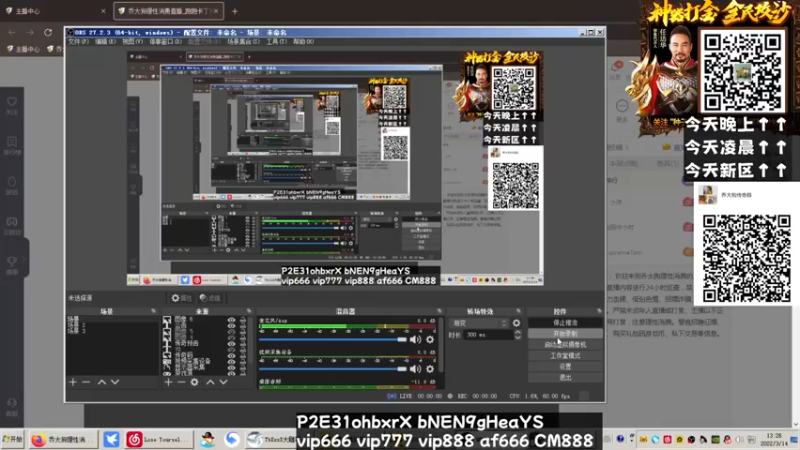Click the add source plus icon
800x450 pixels.
click(x=167, y=382)
